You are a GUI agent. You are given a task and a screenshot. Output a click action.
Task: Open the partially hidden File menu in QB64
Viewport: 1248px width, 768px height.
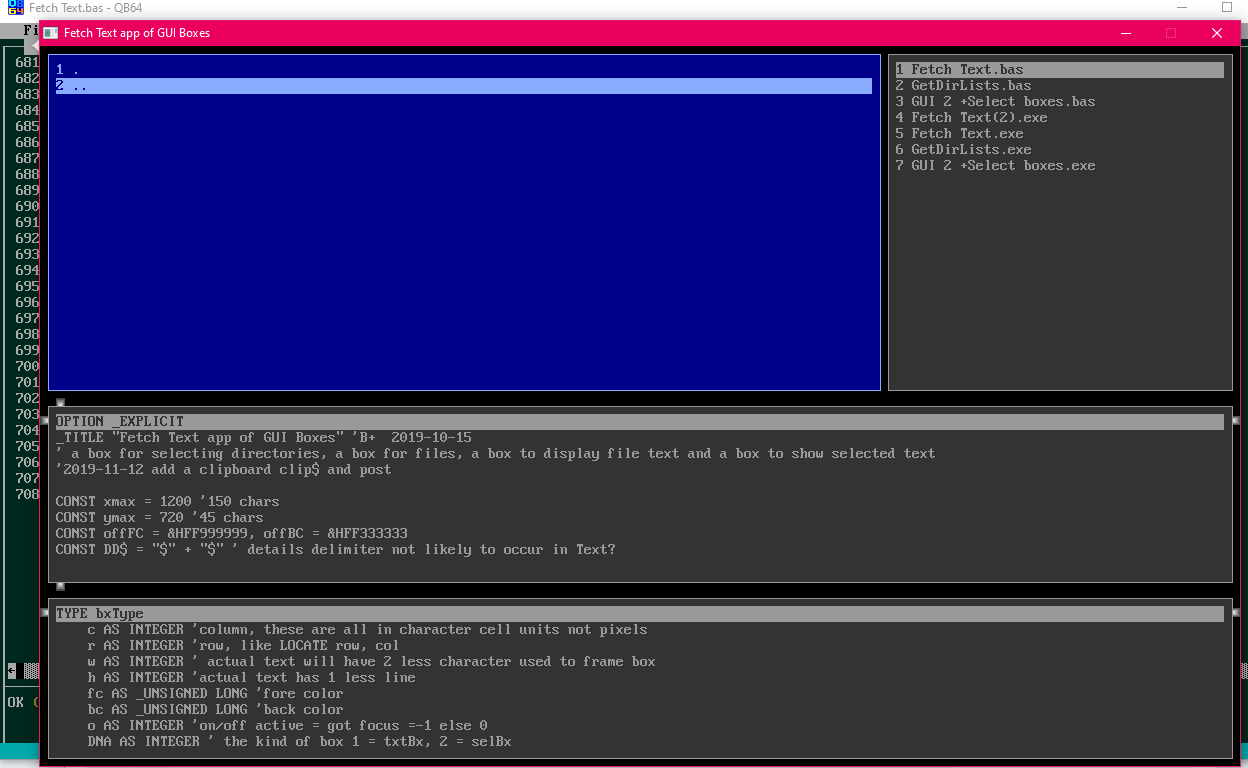pyautogui.click(x=30, y=30)
